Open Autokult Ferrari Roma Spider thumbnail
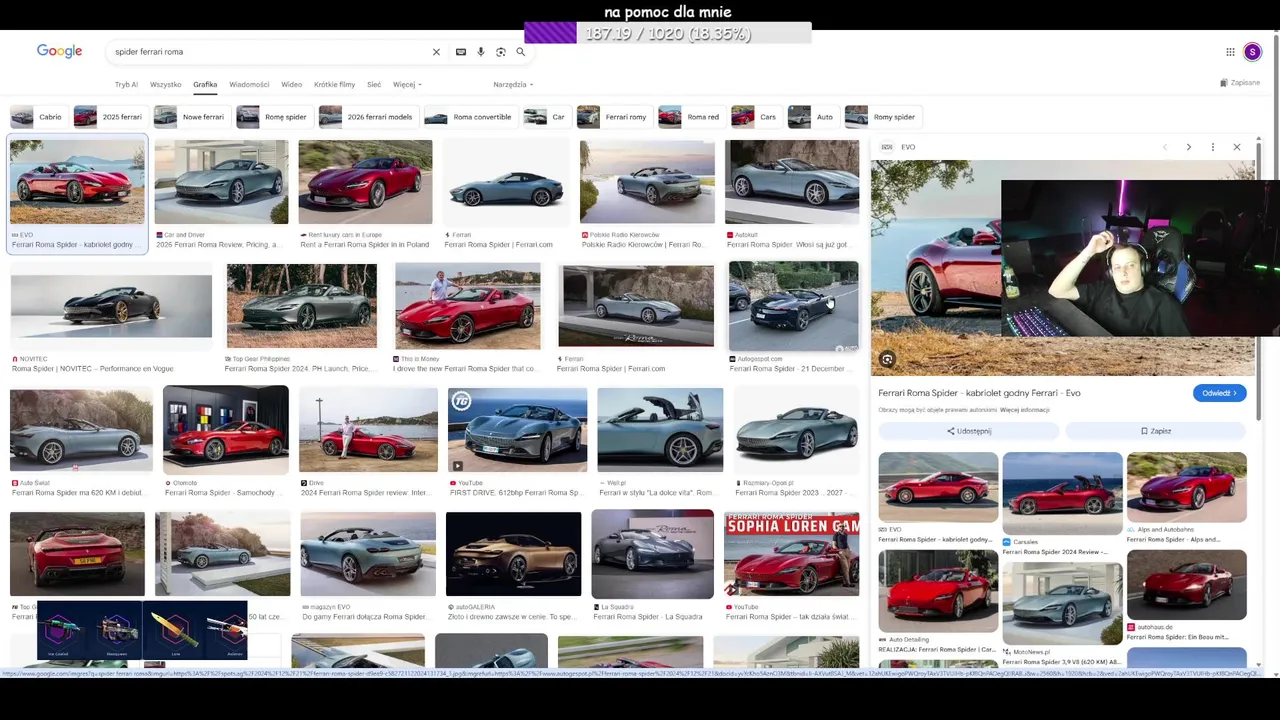This screenshot has height=720, width=1280. click(791, 182)
